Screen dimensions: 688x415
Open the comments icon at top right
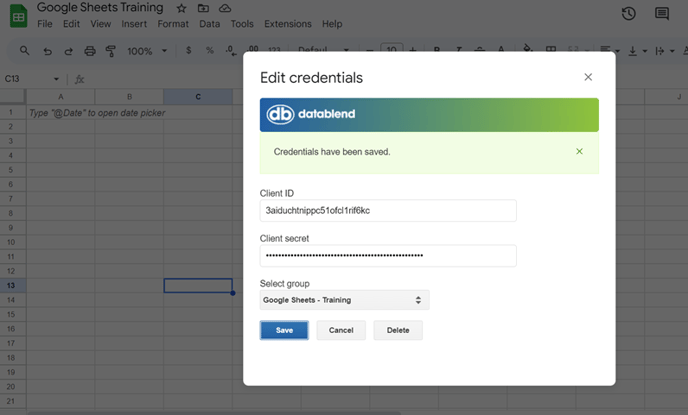pos(662,14)
